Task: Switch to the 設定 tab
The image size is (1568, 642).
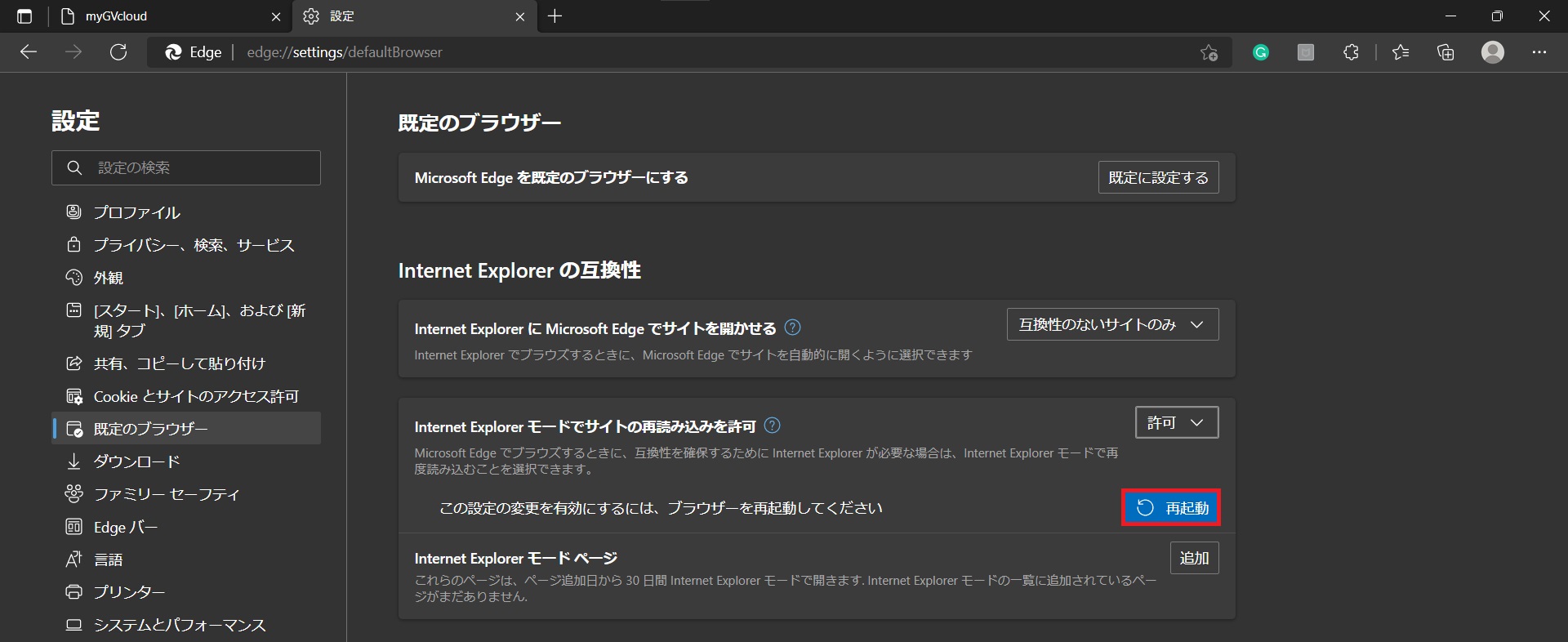Action: tap(415, 16)
